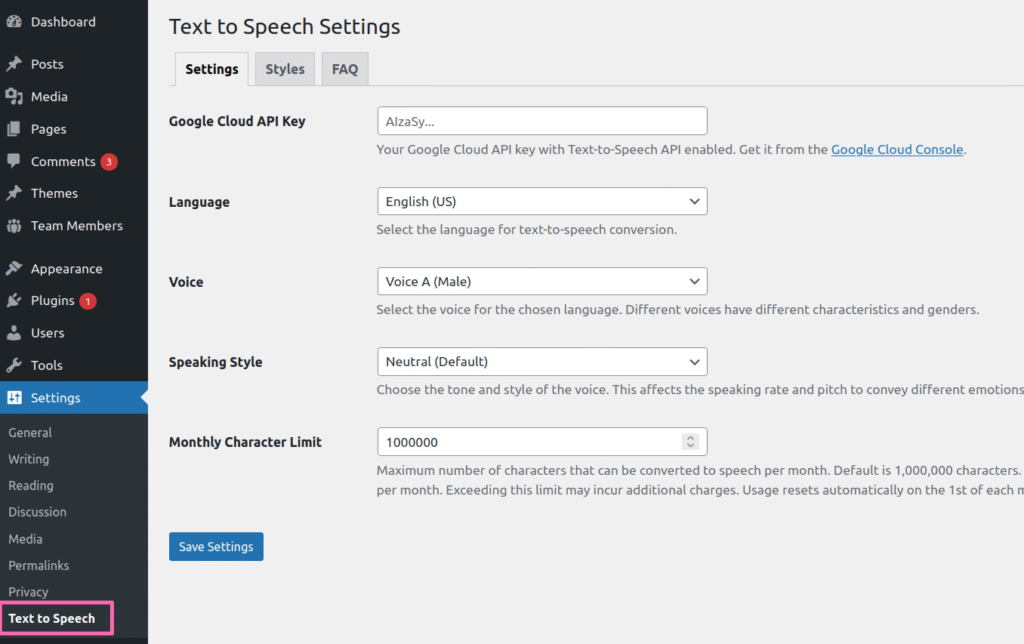Click the Settings sliders icon
Image resolution: width=1024 pixels, height=644 pixels.
pos(14,397)
